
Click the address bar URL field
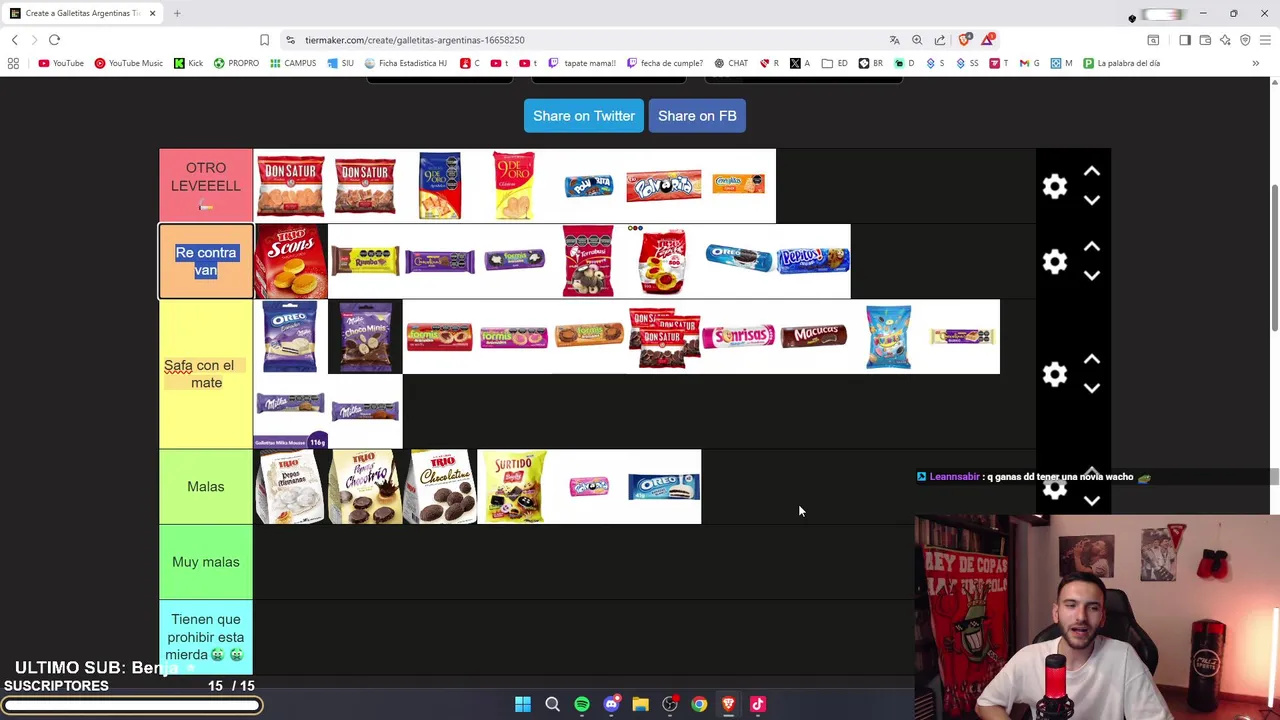[x=580, y=40]
